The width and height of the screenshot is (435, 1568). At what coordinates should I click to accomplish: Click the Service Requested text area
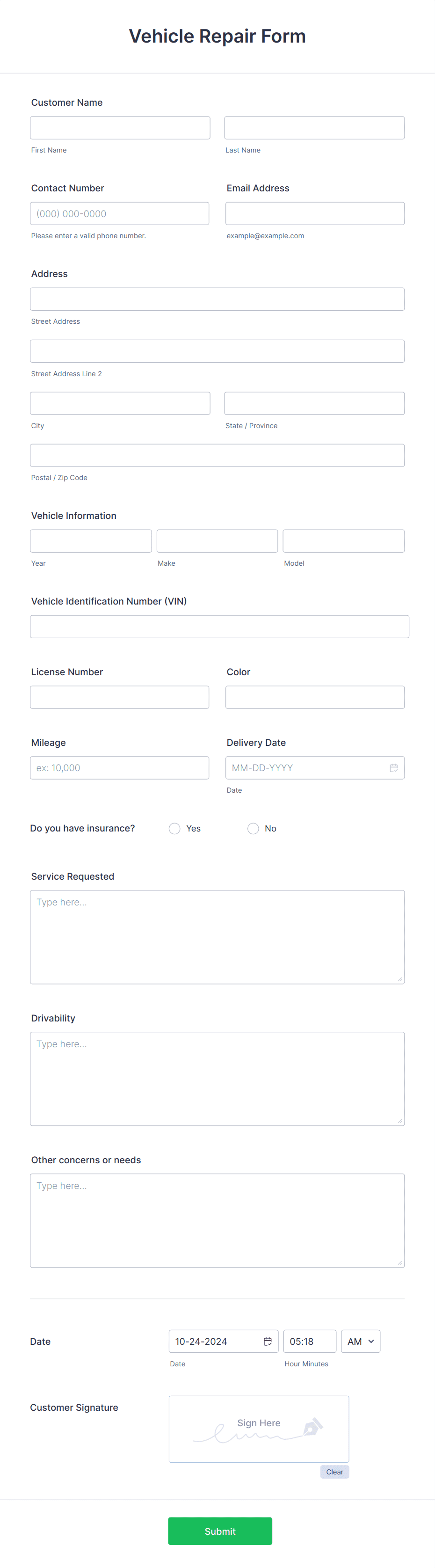click(x=217, y=937)
